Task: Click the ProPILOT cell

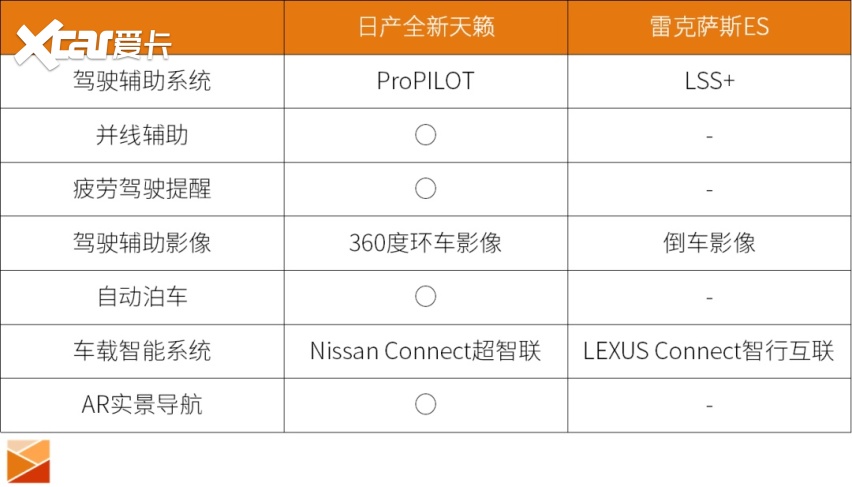Action: (425, 81)
